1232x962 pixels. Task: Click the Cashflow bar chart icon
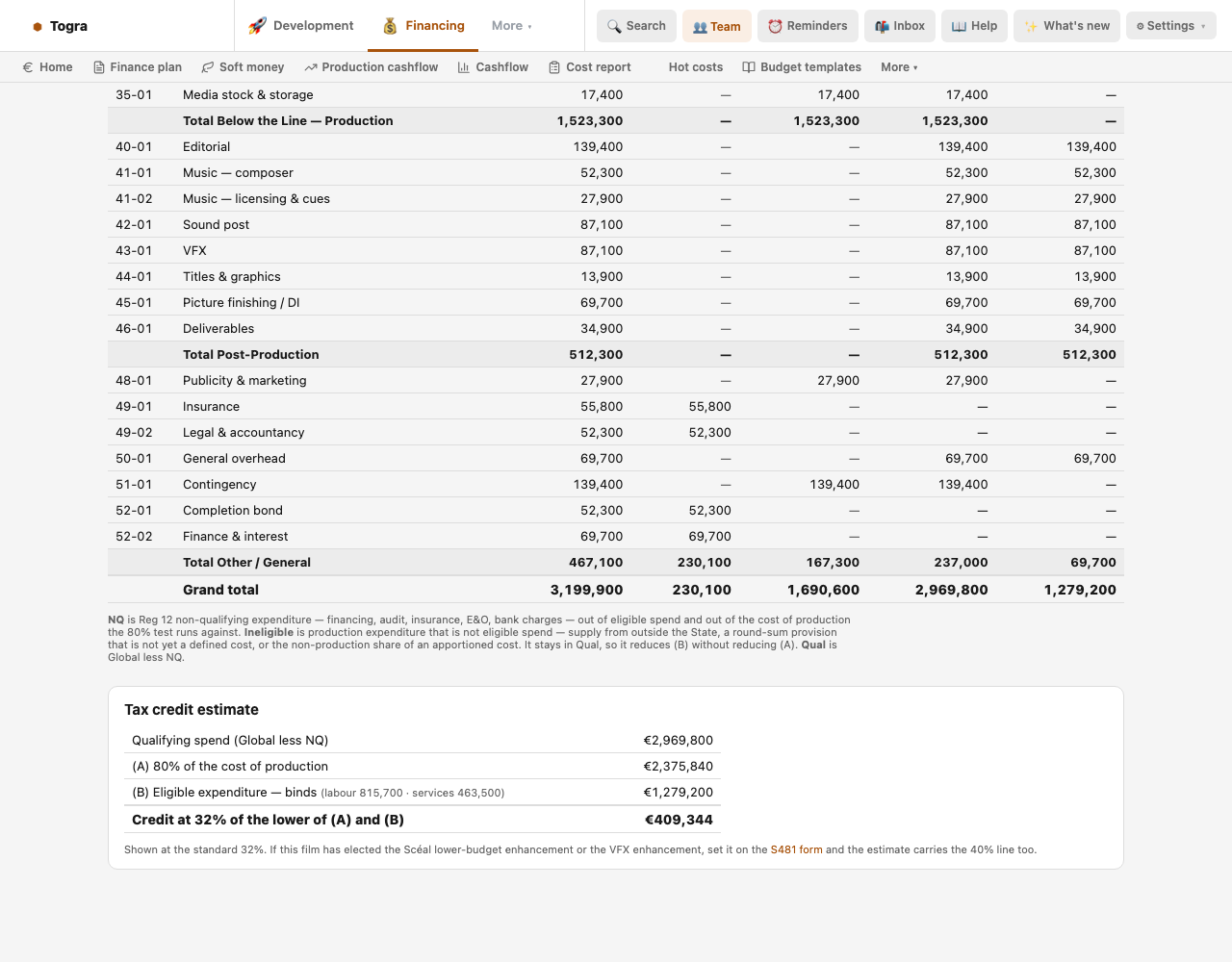point(464,67)
